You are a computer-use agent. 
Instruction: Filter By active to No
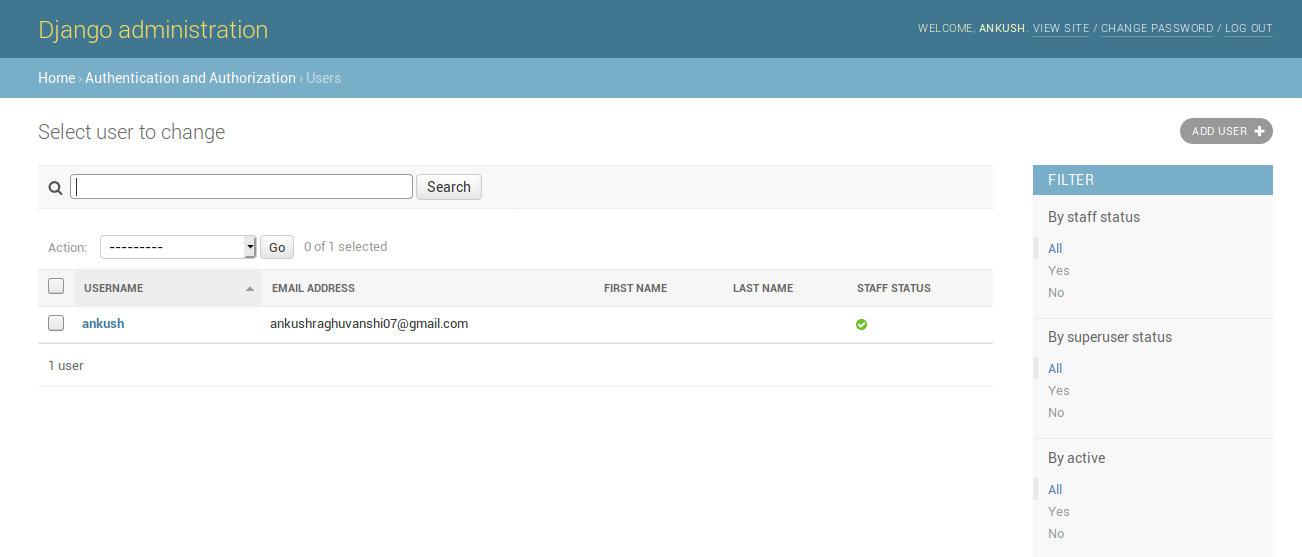click(1056, 533)
